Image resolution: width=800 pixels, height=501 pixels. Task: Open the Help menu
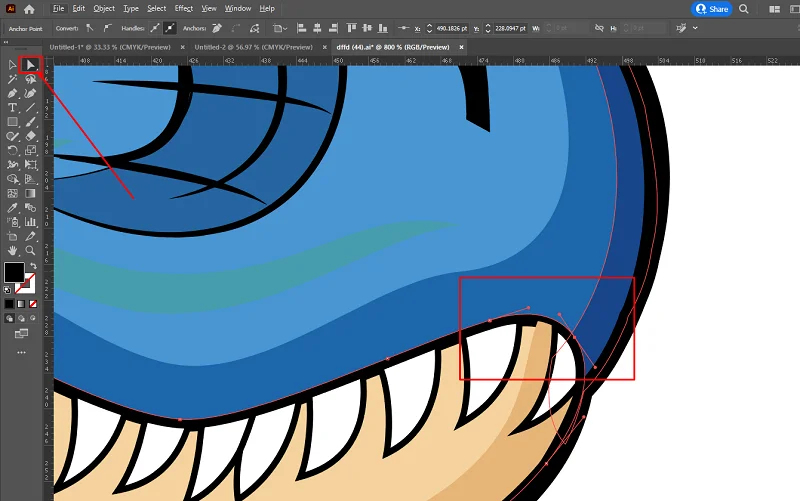(x=267, y=9)
